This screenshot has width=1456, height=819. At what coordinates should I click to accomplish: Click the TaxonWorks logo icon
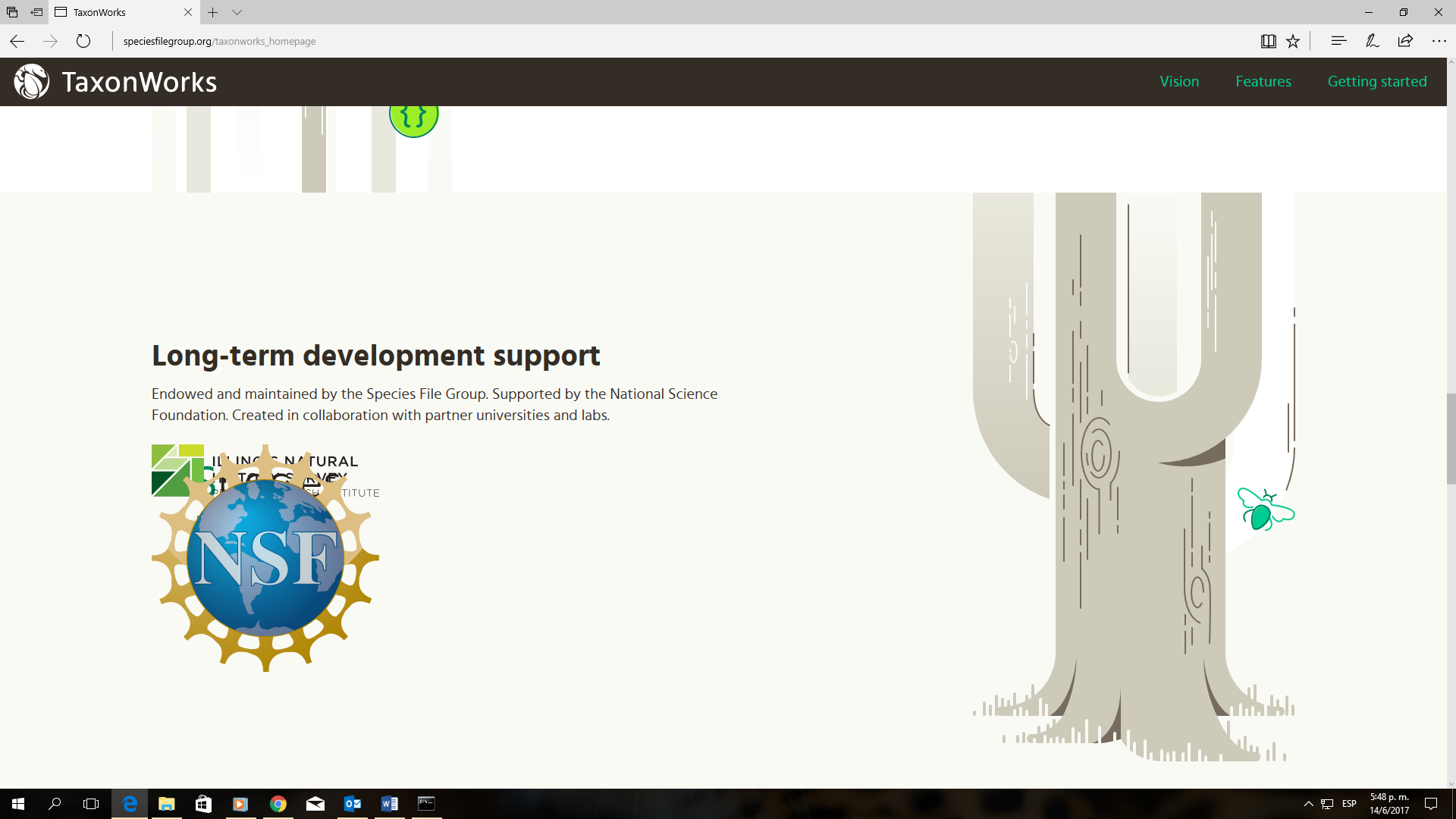[x=32, y=81]
